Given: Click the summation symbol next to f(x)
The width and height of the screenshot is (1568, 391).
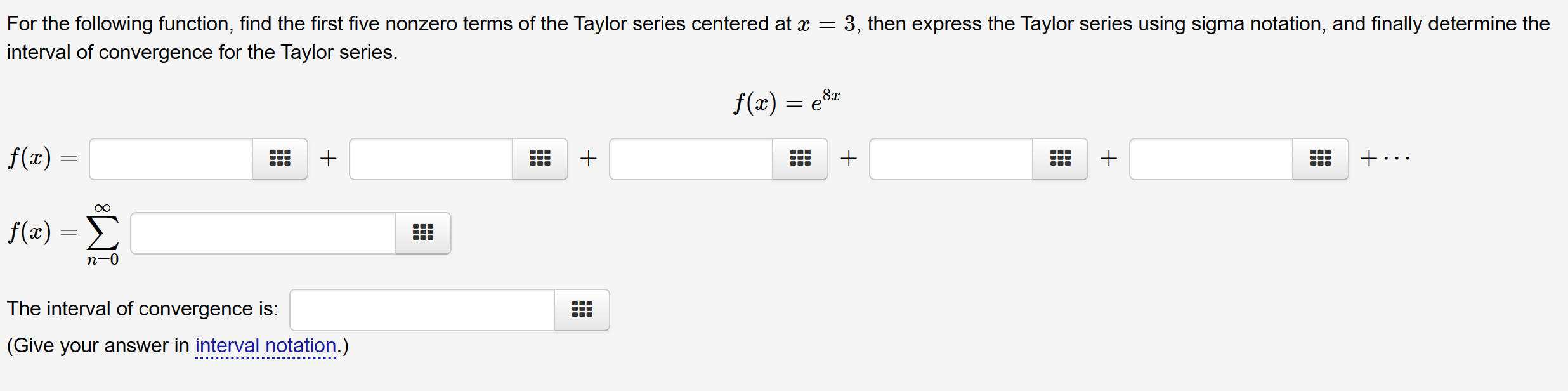Looking at the screenshot, I should coord(101,233).
